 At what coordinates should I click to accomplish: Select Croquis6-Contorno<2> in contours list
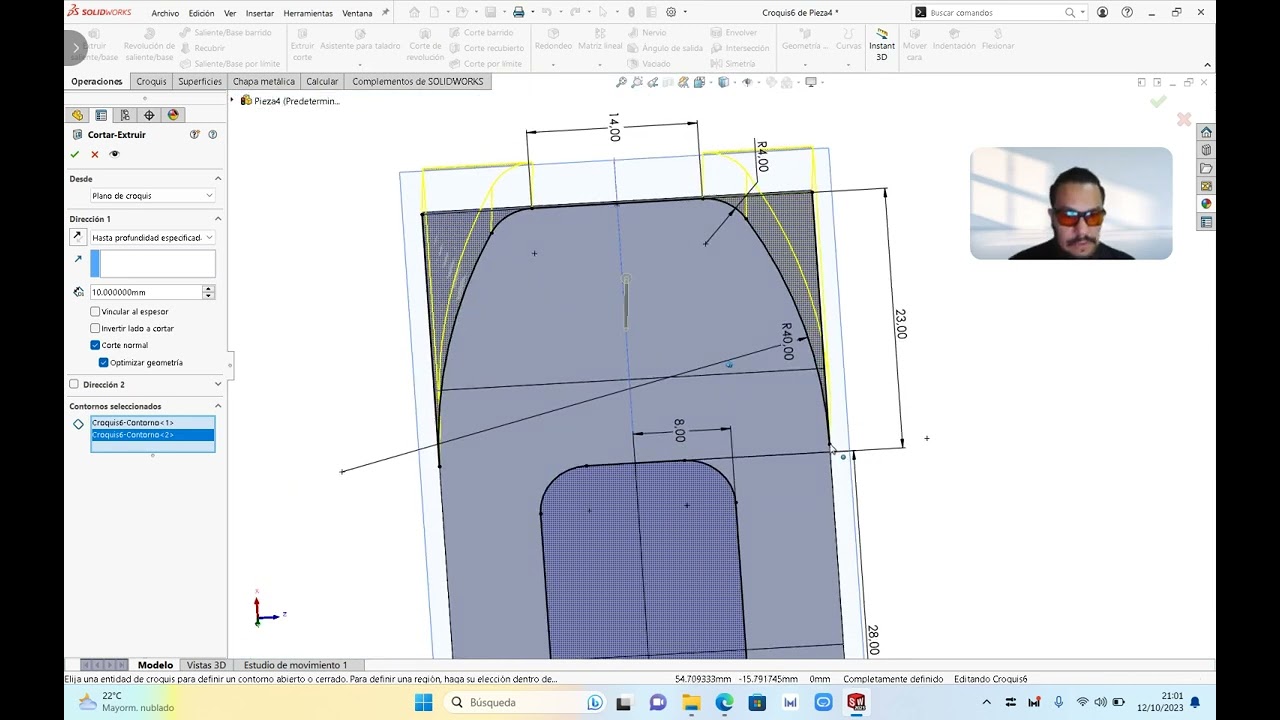tap(152, 435)
